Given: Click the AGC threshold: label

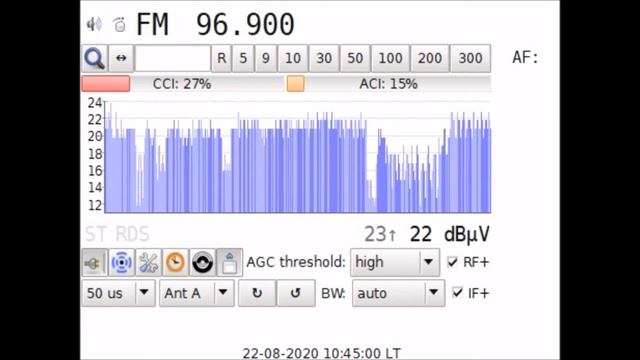Looking at the screenshot, I should (x=296, y=262).
